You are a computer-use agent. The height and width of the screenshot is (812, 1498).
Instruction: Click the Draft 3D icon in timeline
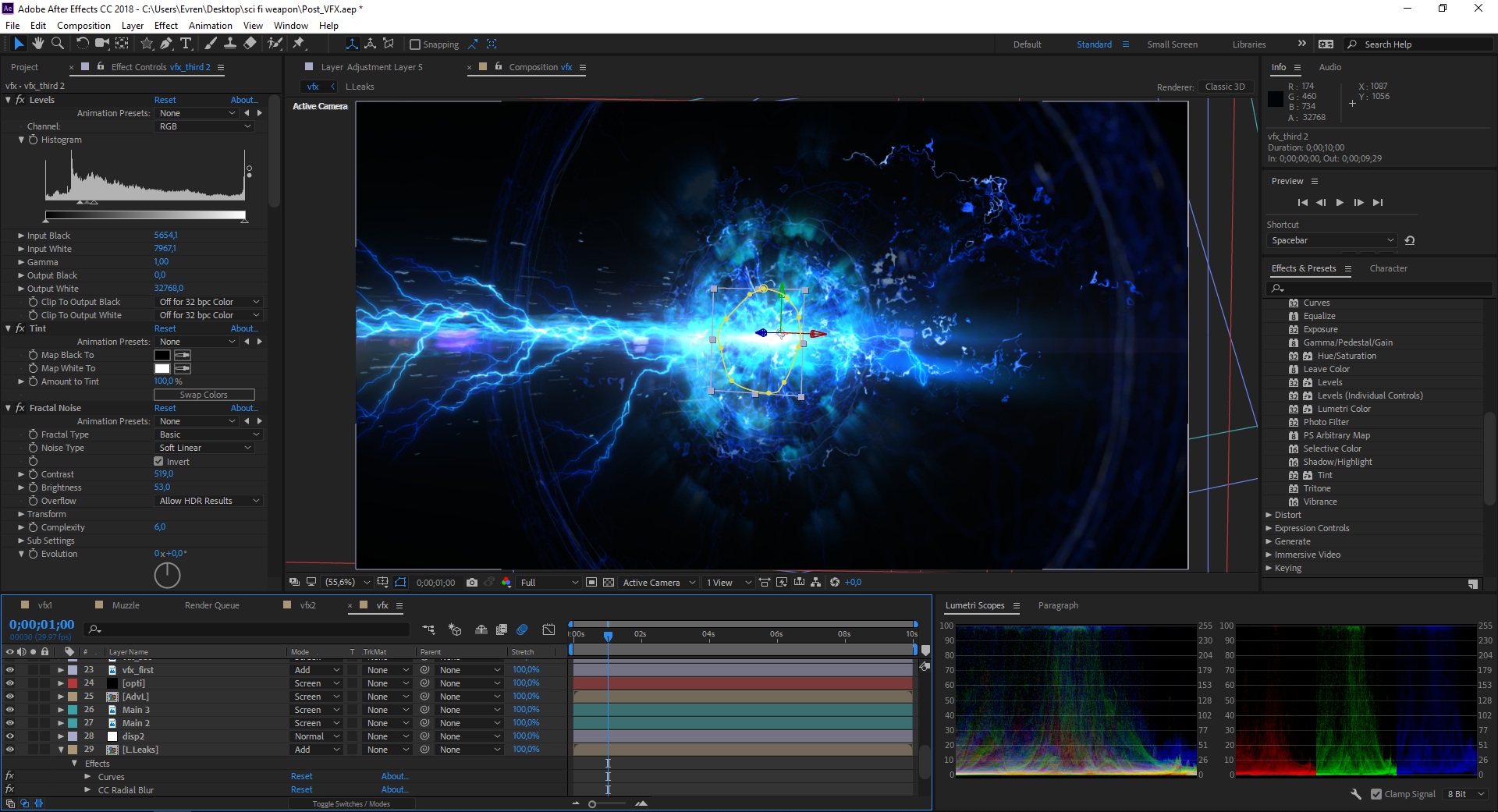[x=455, y=629]
